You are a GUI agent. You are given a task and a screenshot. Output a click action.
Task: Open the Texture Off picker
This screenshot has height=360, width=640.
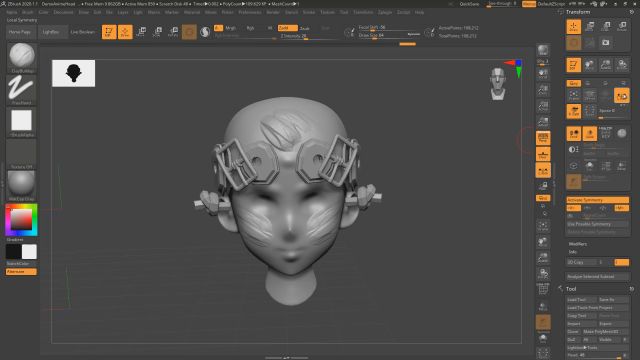tap(22, 154)
